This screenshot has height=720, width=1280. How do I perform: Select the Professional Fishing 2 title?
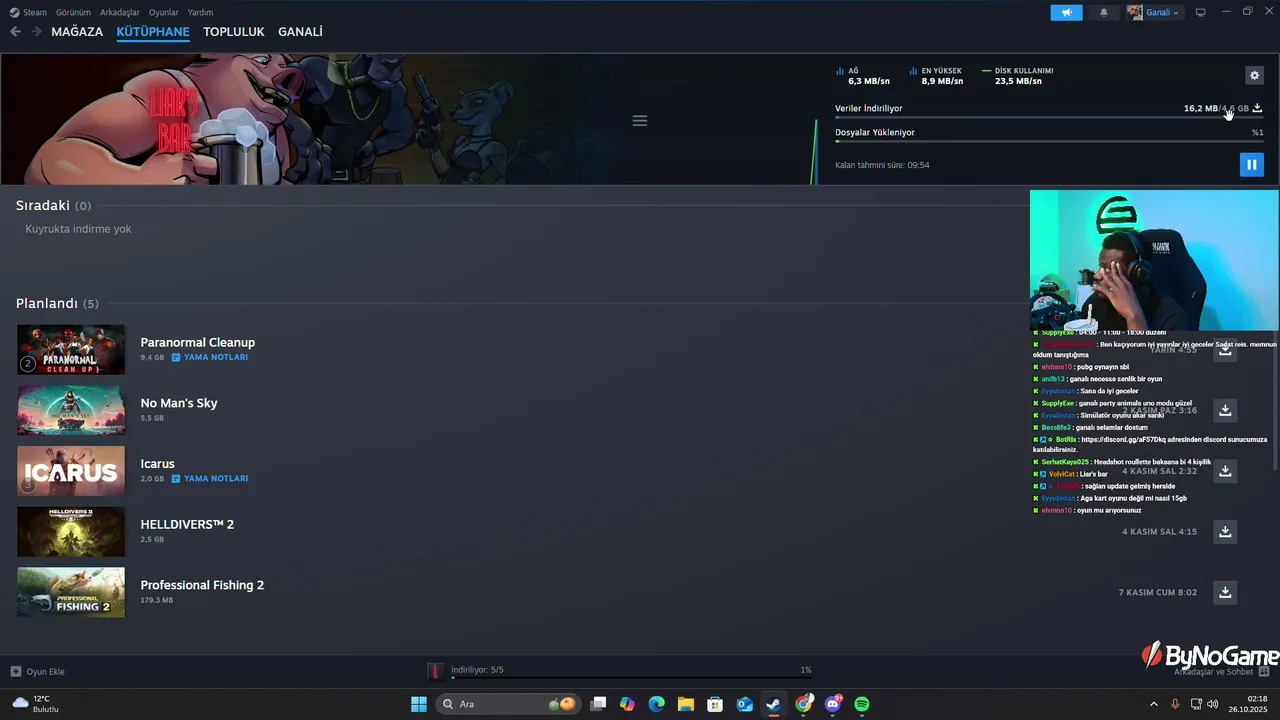[202, 585]
